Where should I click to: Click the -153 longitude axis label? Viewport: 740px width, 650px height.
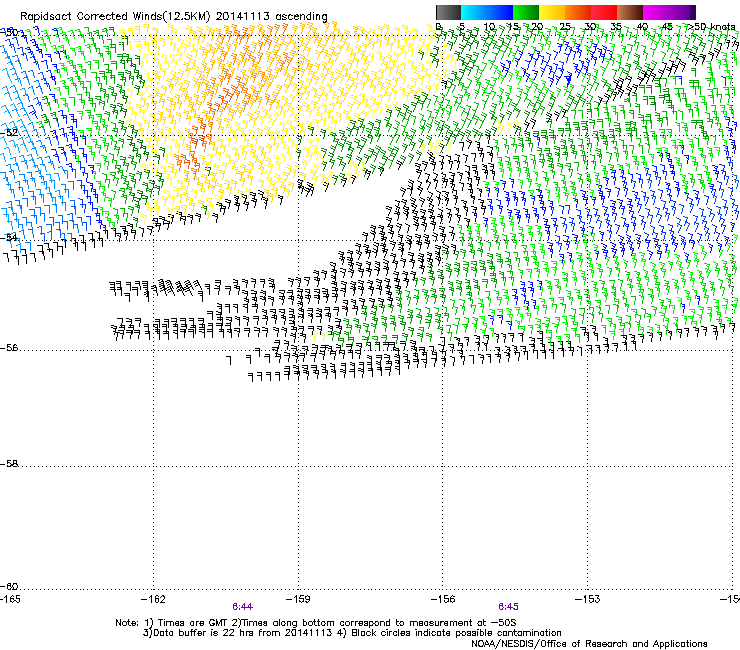coord(588,599)
